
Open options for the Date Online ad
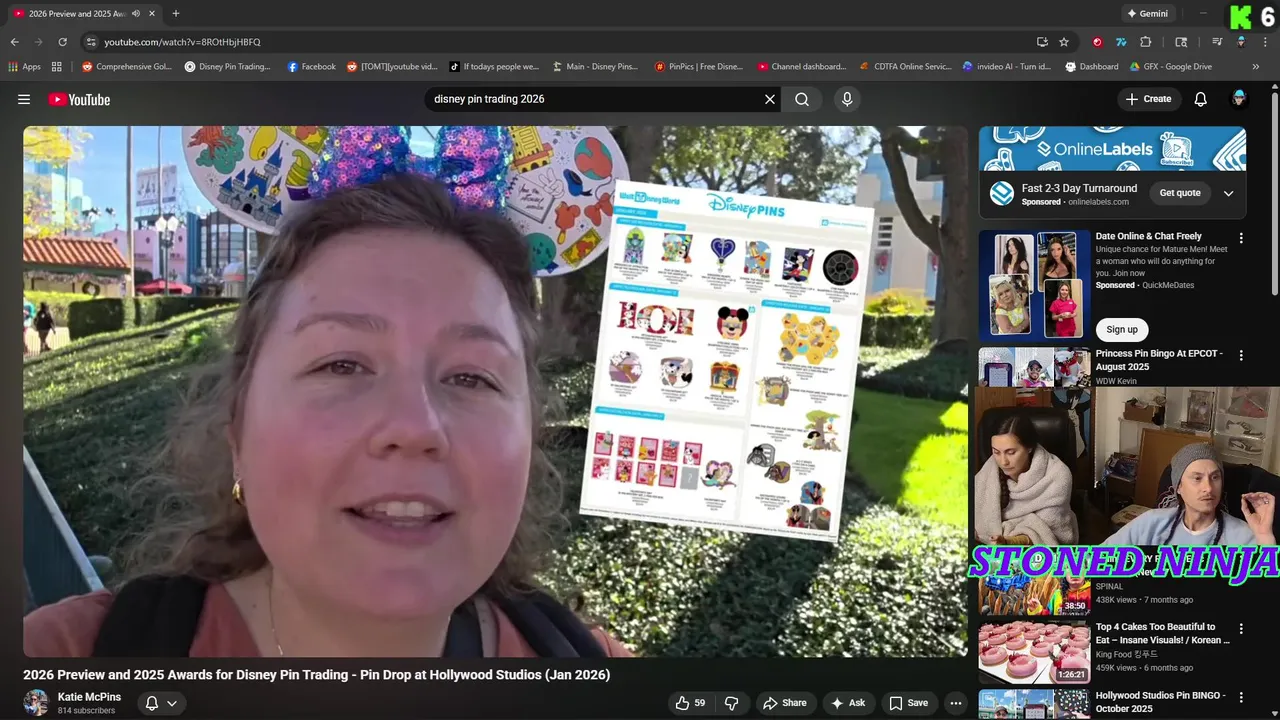(1241, 238)
